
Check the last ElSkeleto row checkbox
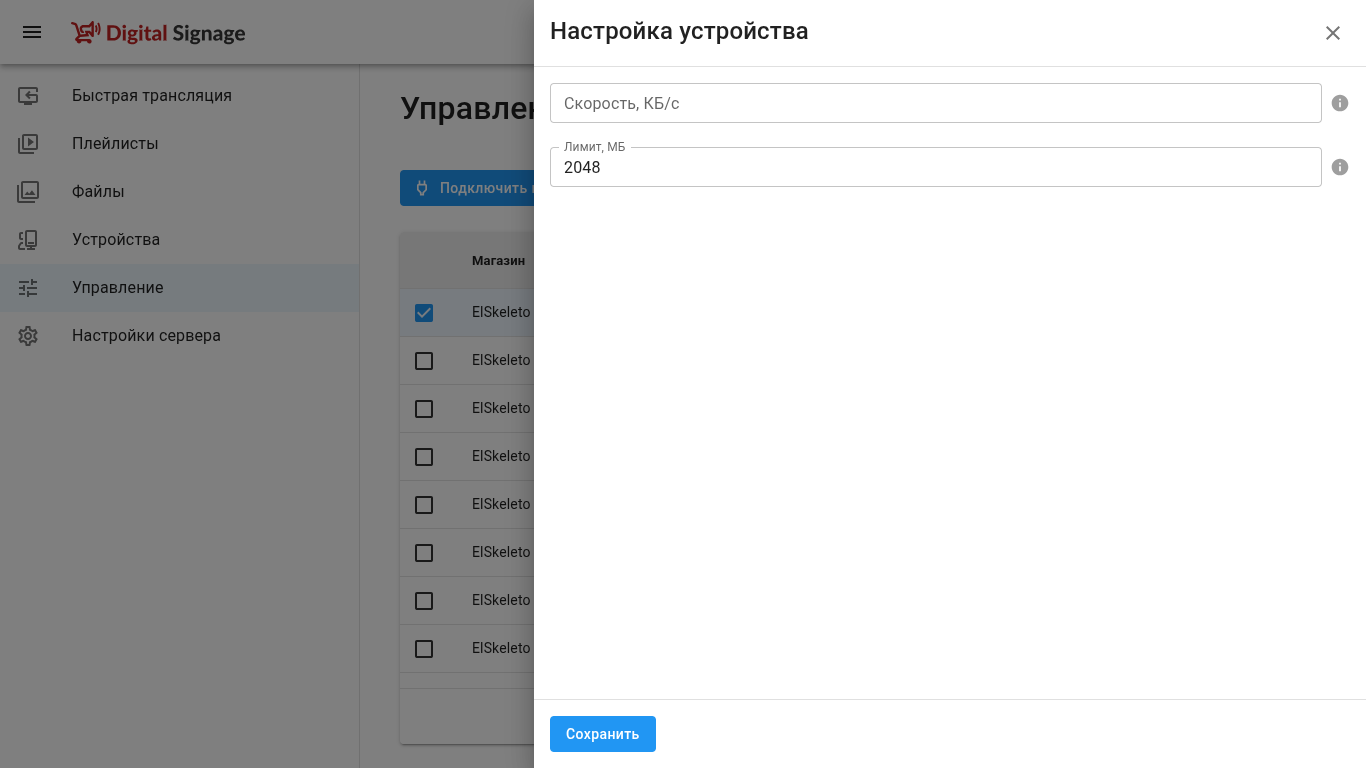coord(424,649)
